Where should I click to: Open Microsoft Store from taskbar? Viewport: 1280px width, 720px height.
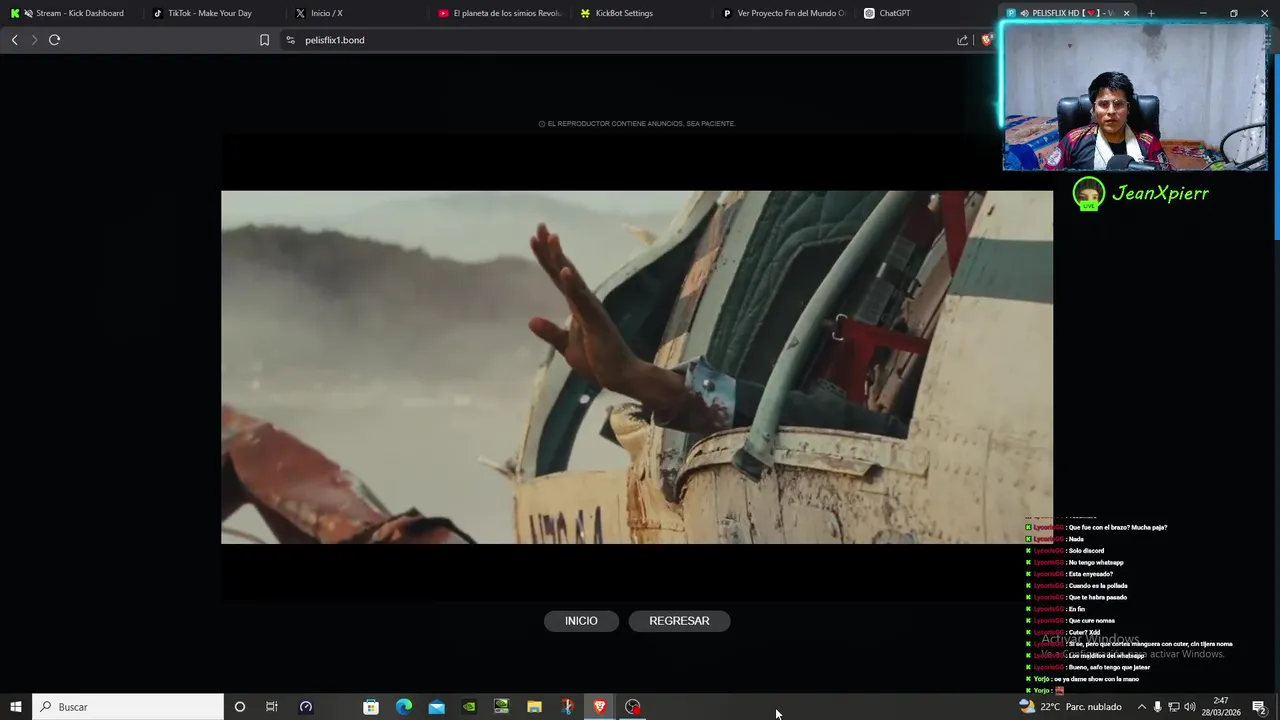(x=371, y=707)
